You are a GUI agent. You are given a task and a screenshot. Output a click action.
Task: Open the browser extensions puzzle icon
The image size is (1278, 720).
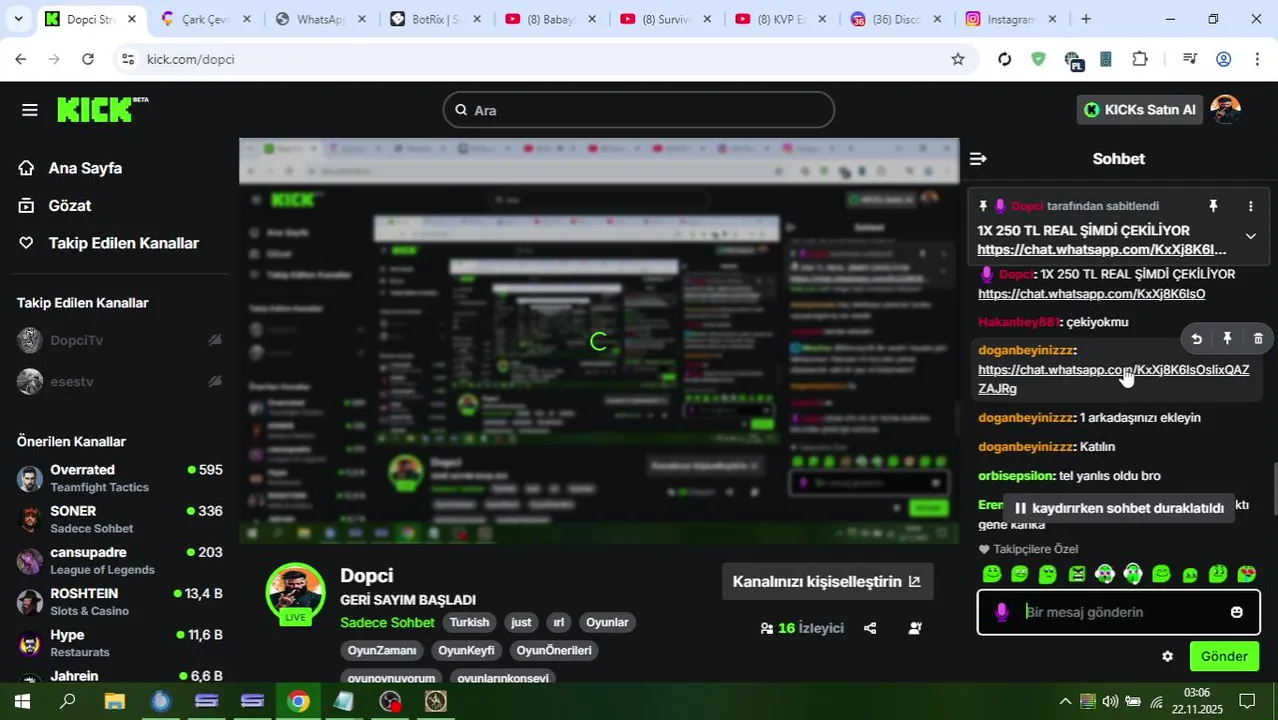[x=1140, y=59]
